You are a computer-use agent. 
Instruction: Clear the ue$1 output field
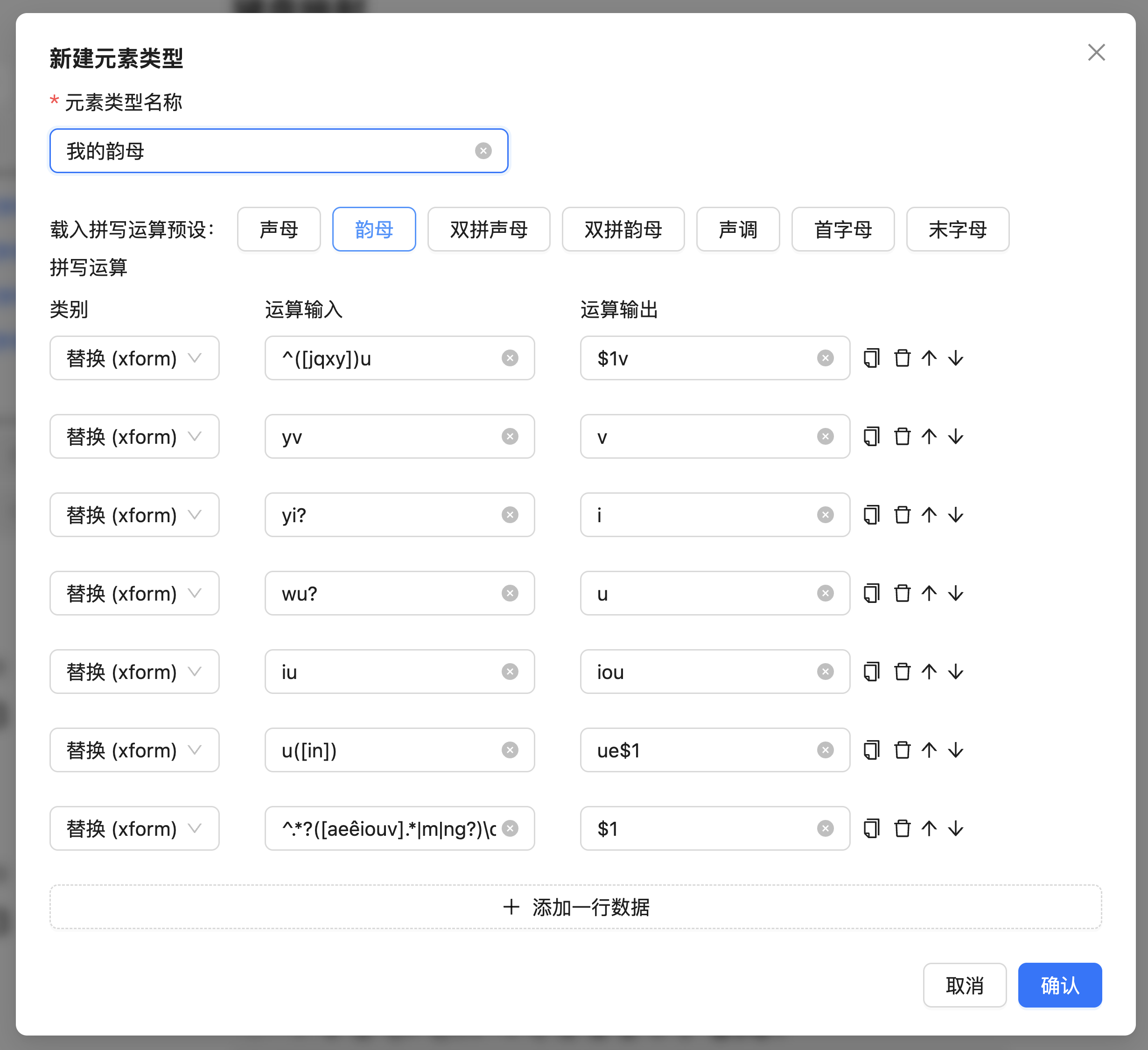pos(825,750)
